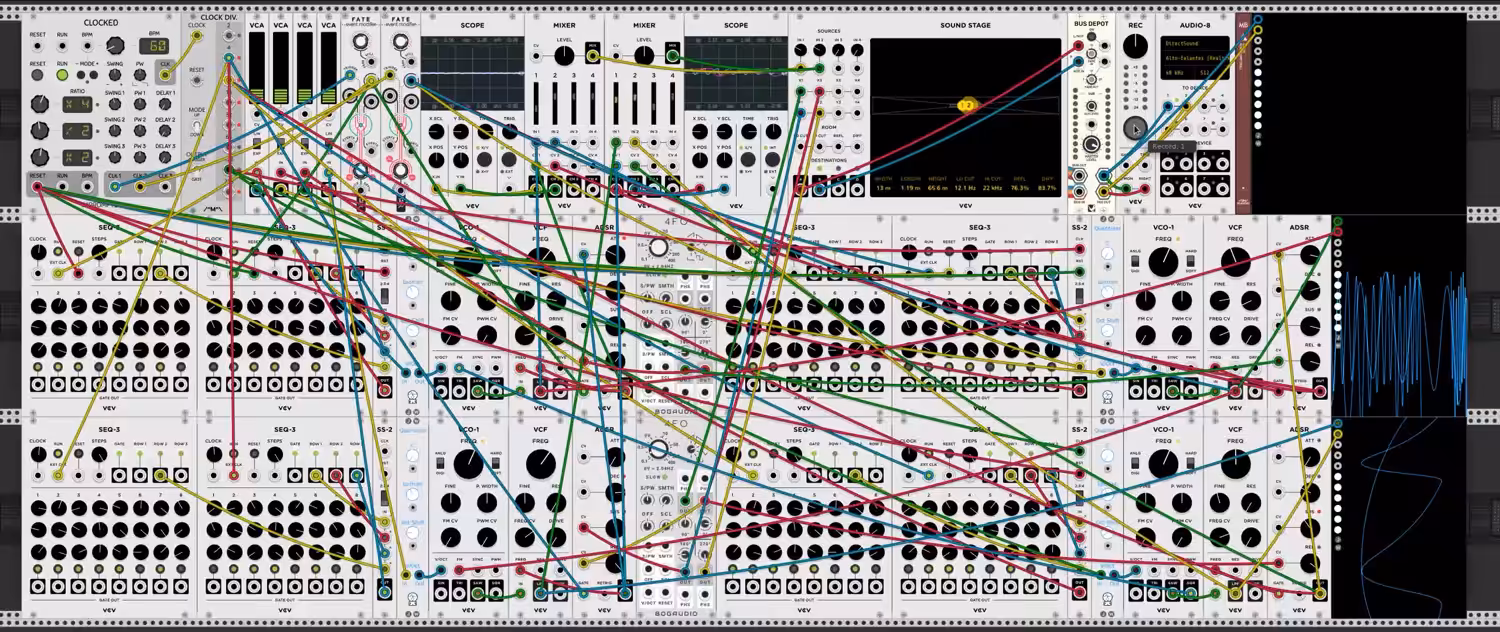Image resolution: width=1500 pixels, height=632 pixels.
Task: Click the FREQ knob on bottom-row left VCO-1
Action: coord(468,463)
